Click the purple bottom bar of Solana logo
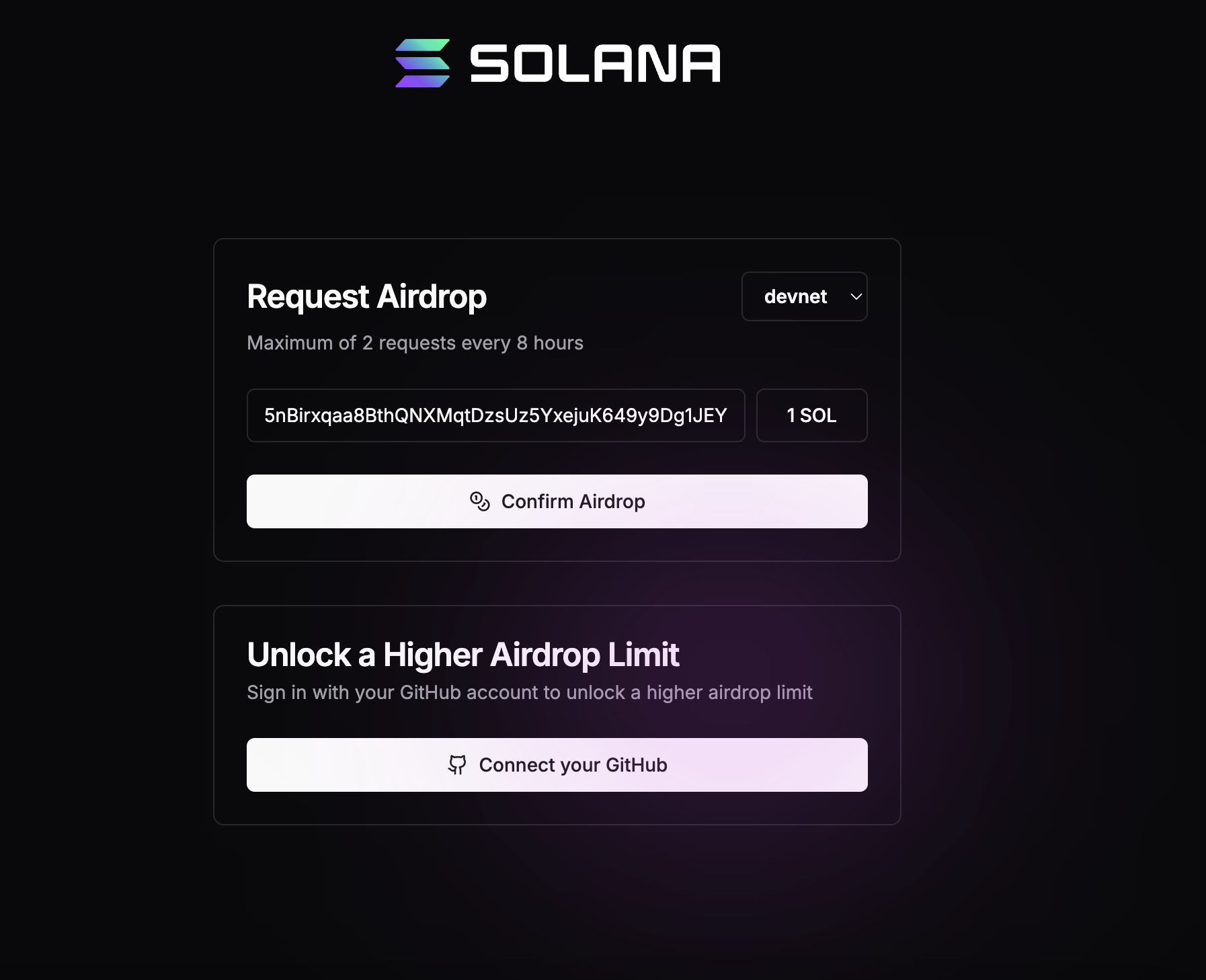The width and height of the screenshot is (1206, 980). click(422, 81)
